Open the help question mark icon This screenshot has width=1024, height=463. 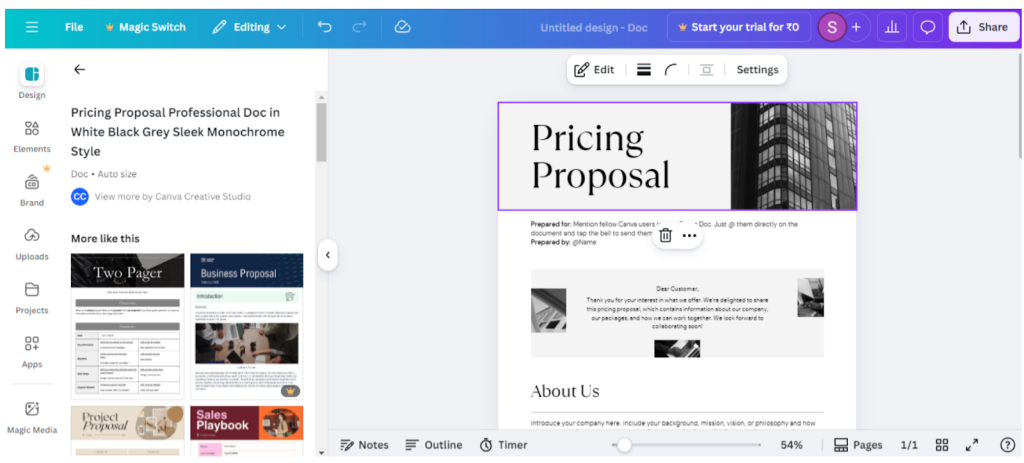tap(1008, 445)
